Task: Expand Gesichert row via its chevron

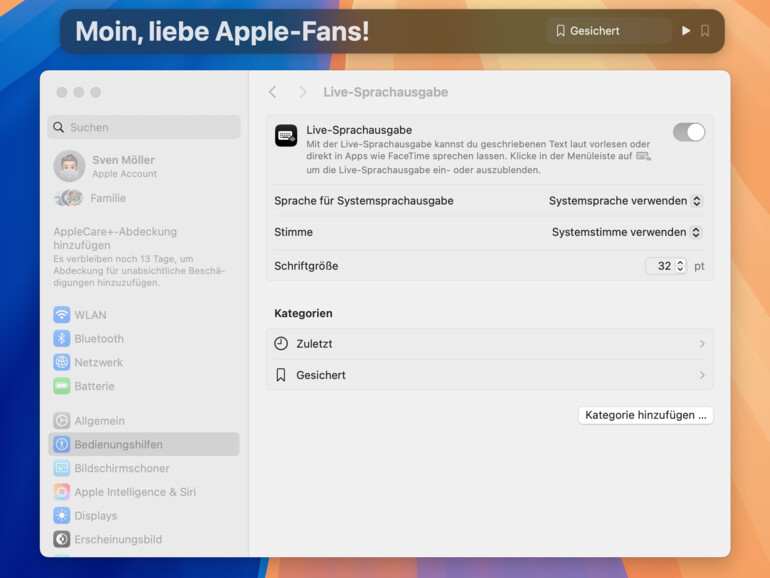Action: pos(702,375)
